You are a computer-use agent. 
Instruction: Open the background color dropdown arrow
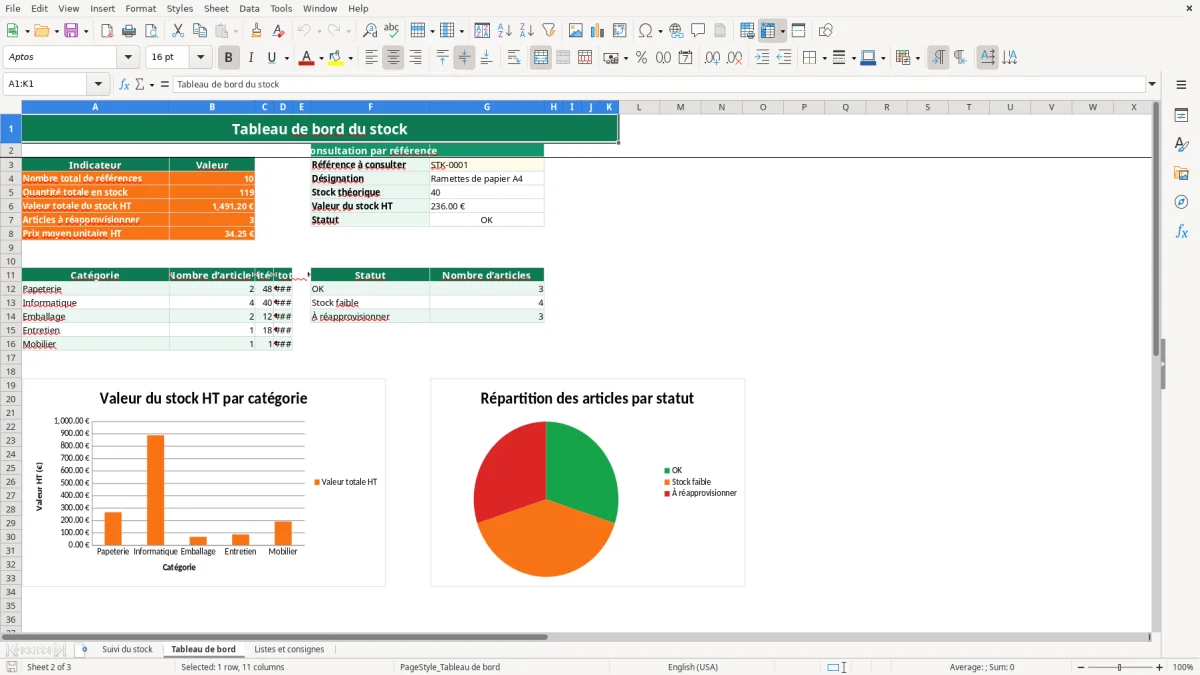tap(350, 58)
